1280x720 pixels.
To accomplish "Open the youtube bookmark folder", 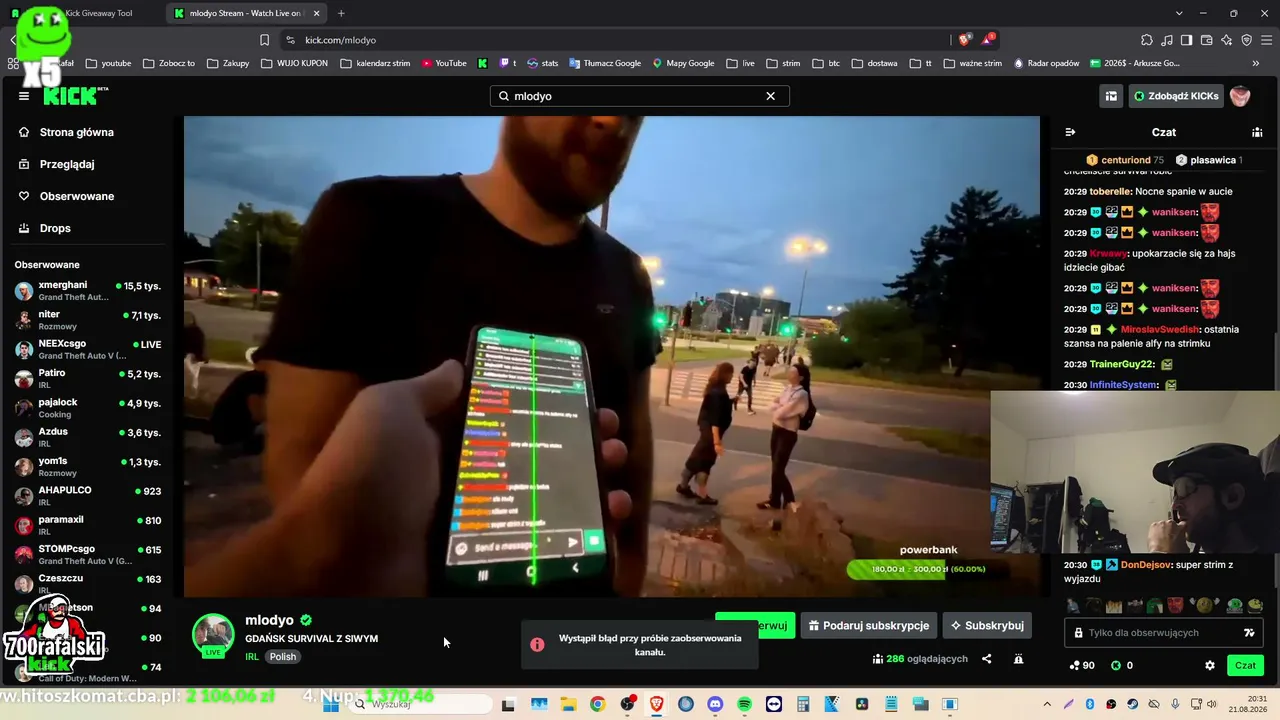I will [109, 63].
